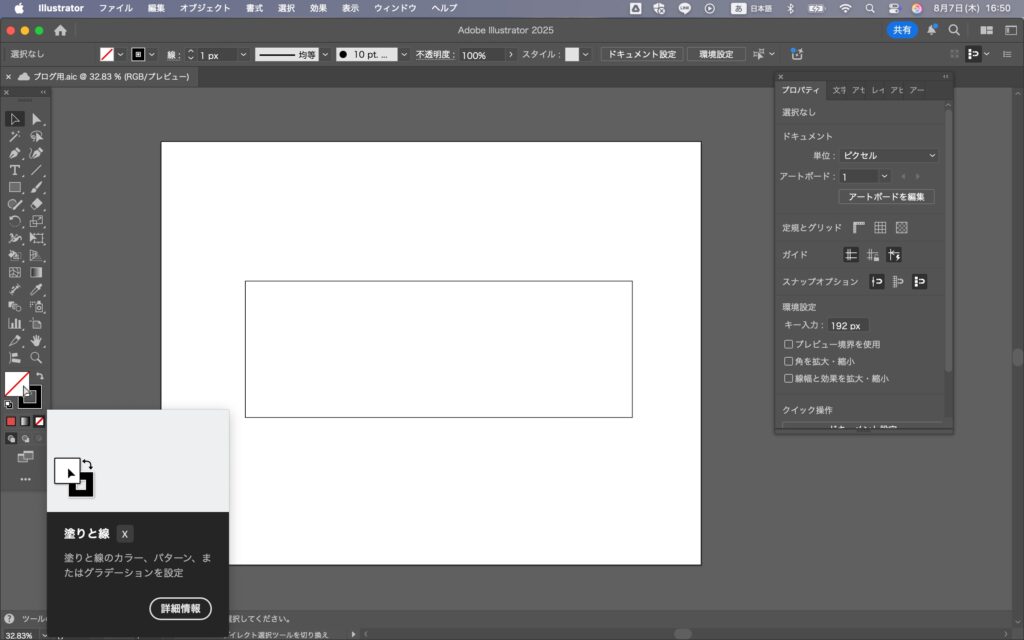This screenshot has height=640, width=1024.
Task: Enable 線幅と効果を拡大・縮小 checkbox
Action: [788, 378]
